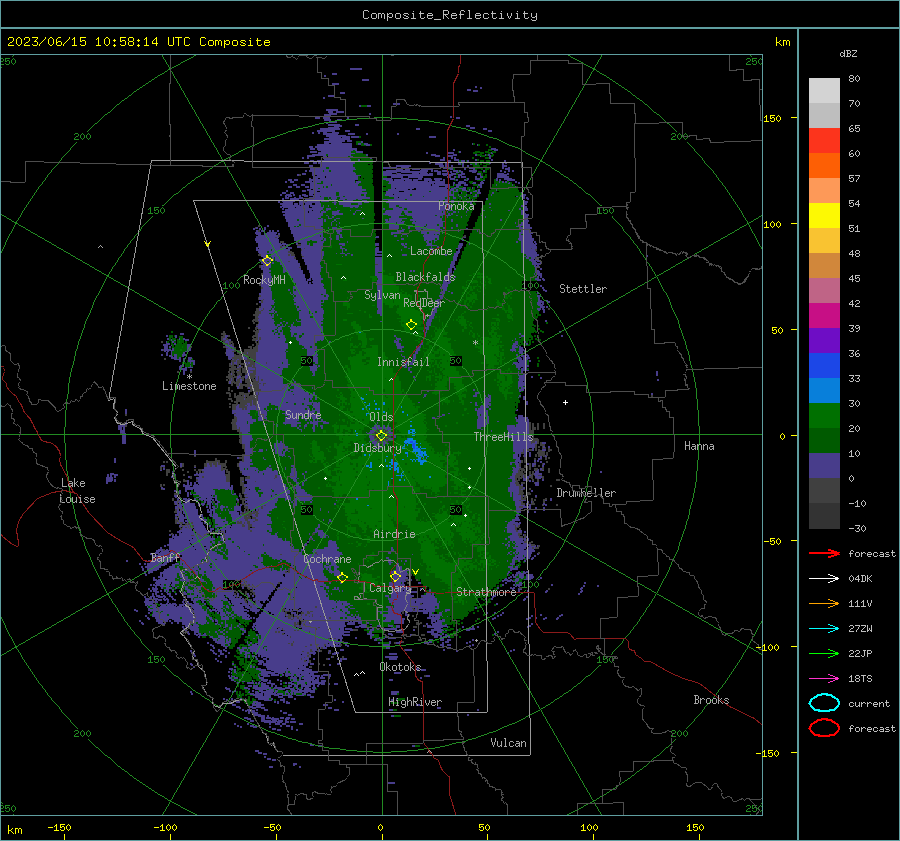The image size is (900, 841).
Task: Click the yellow diamond marker below RedDeer
Action: click(411, 325)
